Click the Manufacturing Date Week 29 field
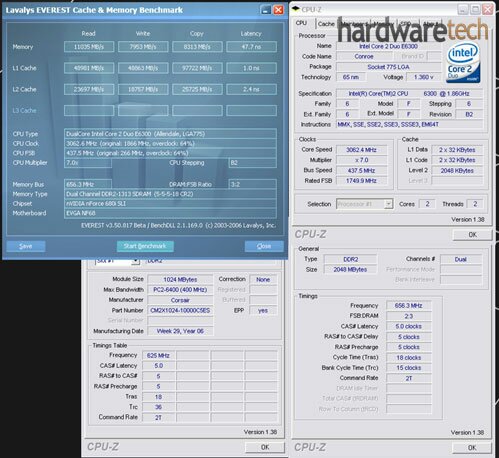The image size is (499, 458). pos(180,331)
